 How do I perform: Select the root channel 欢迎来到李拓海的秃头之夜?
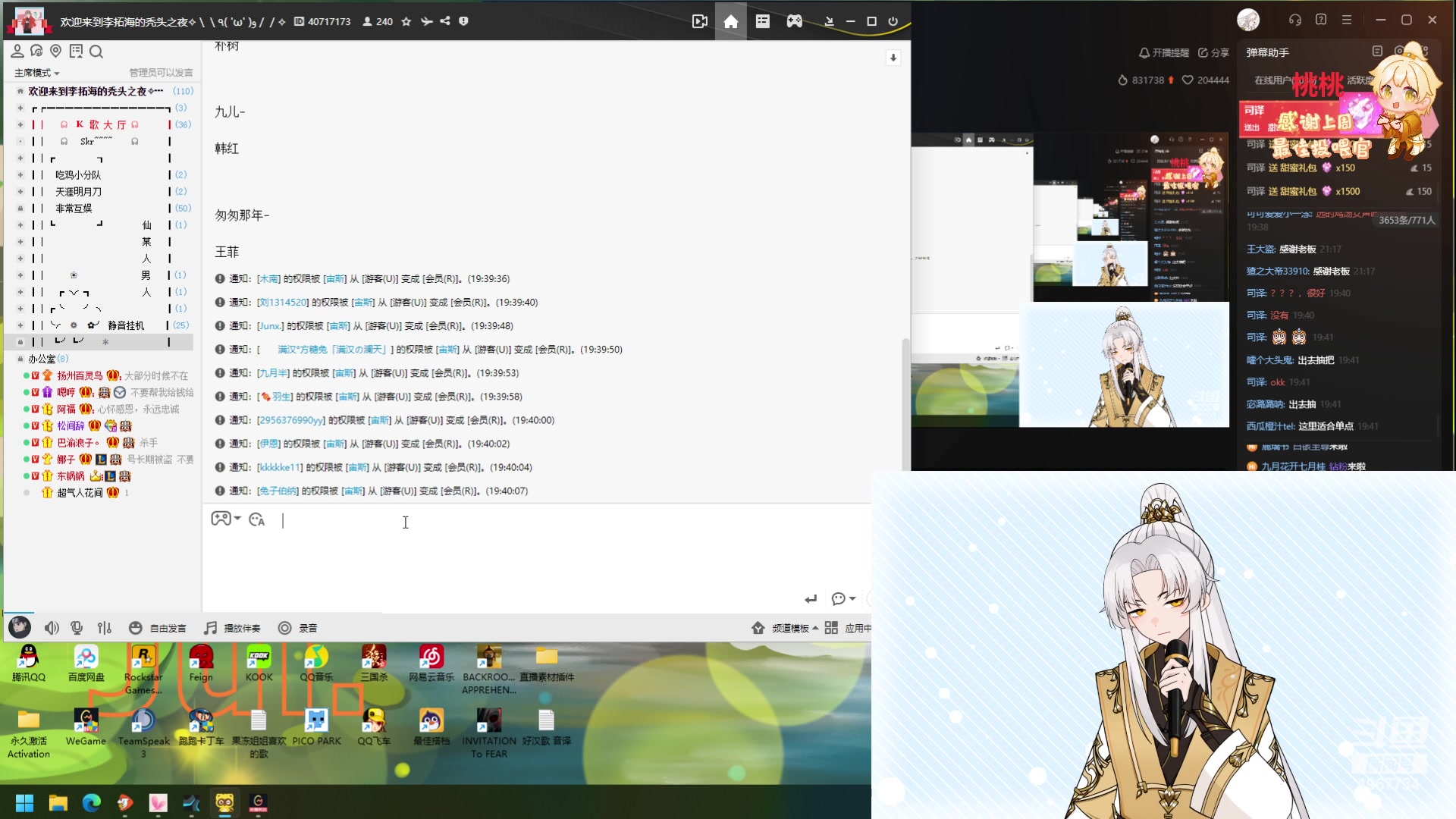[x=96, y=91]
